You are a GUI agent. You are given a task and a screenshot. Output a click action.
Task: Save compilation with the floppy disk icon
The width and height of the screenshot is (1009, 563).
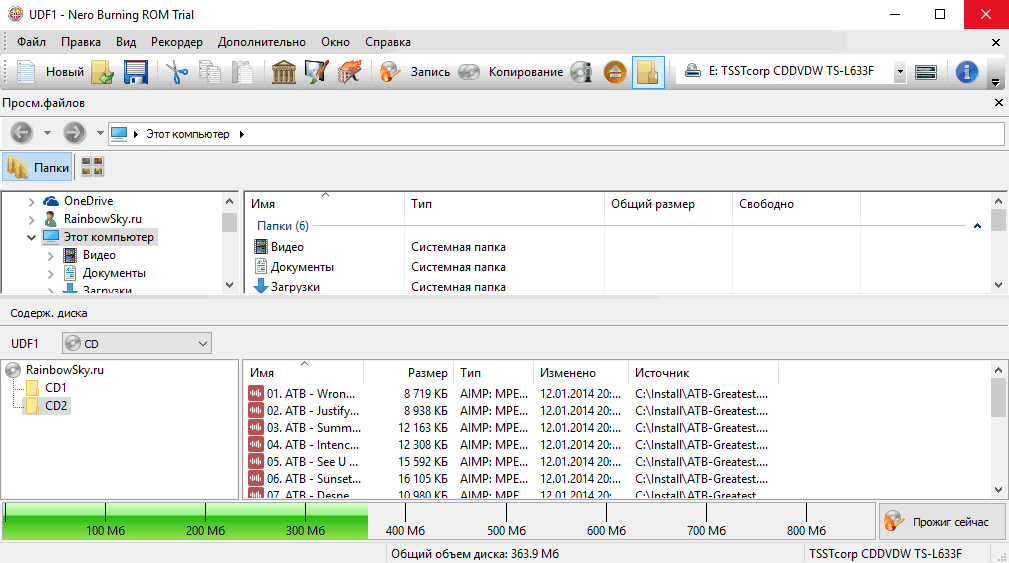[x=135, y=71]
